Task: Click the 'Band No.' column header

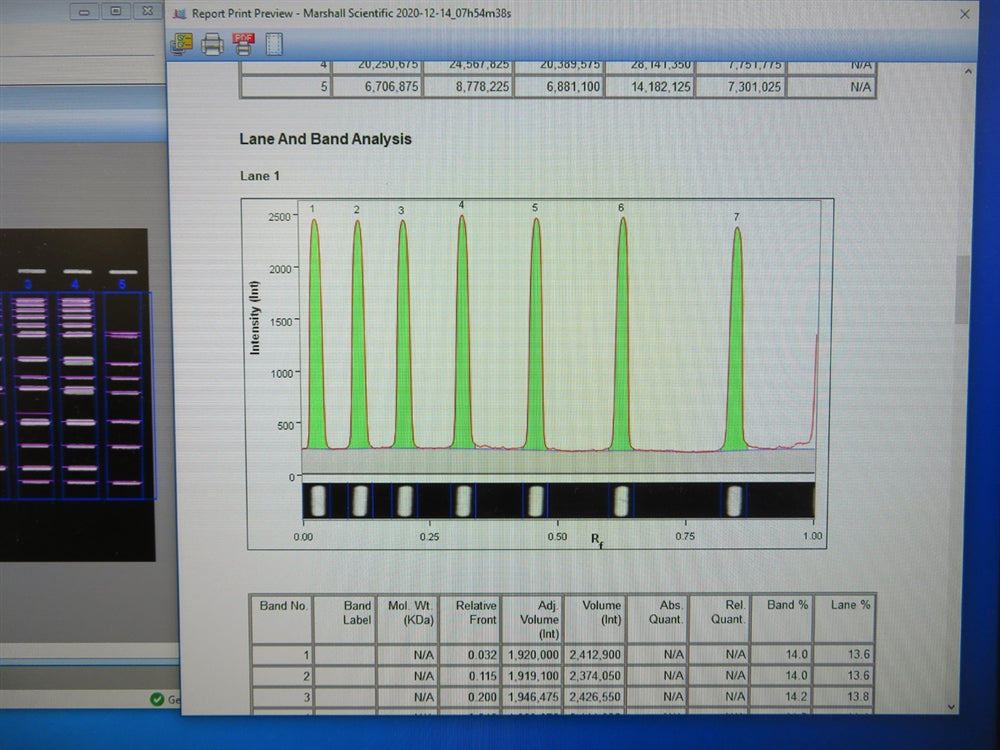Action: 283,619
